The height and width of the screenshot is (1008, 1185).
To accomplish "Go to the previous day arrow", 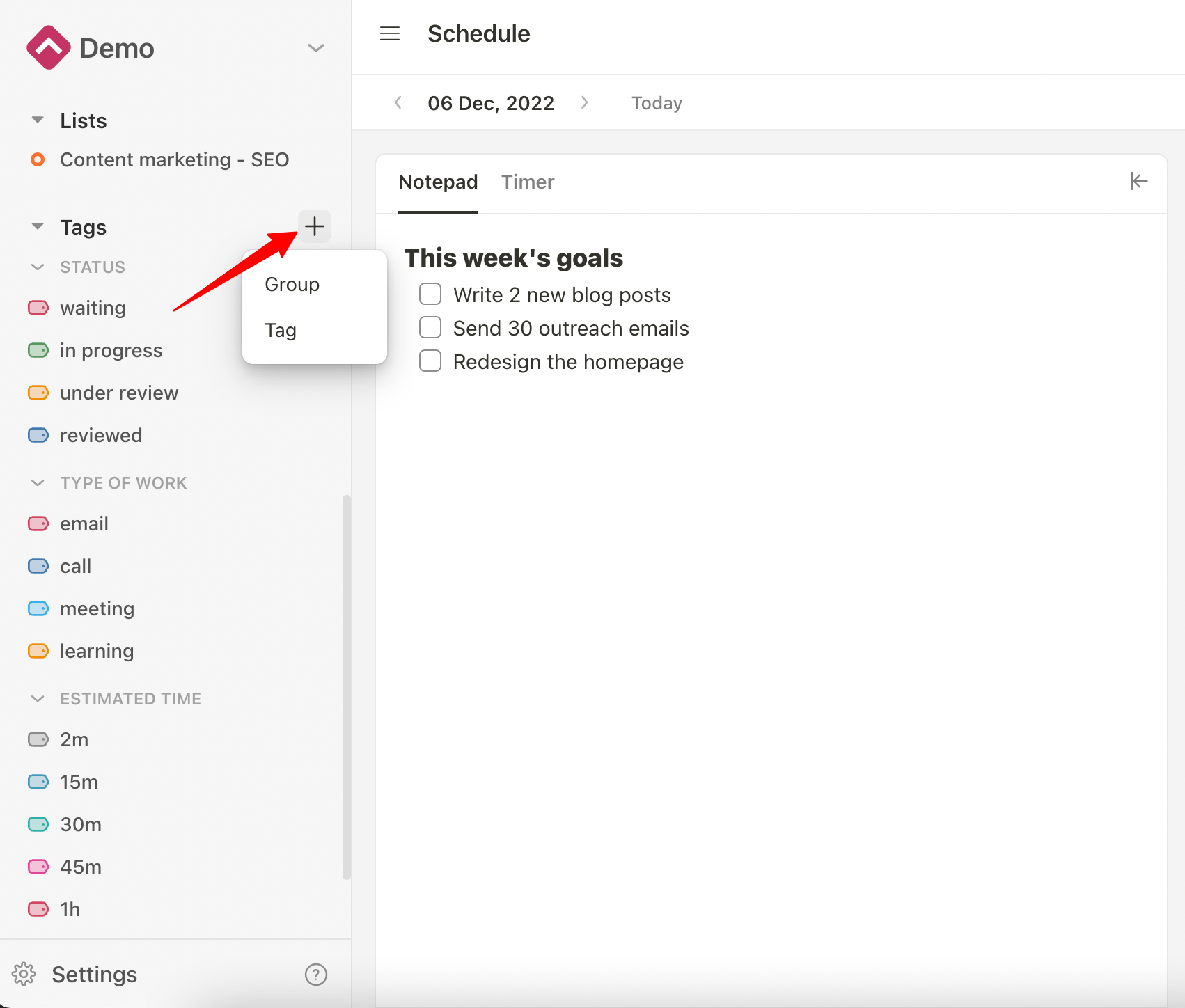I will [398, 103].
